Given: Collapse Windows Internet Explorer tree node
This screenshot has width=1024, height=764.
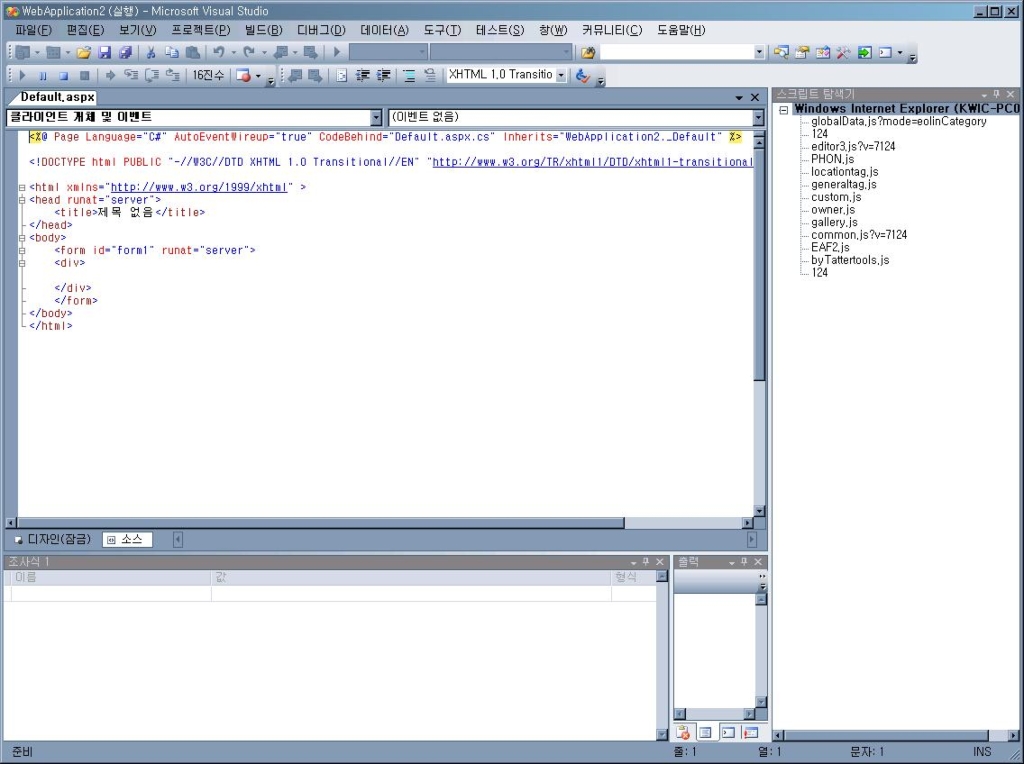Looking at the screenshot, I should point(784,110).
